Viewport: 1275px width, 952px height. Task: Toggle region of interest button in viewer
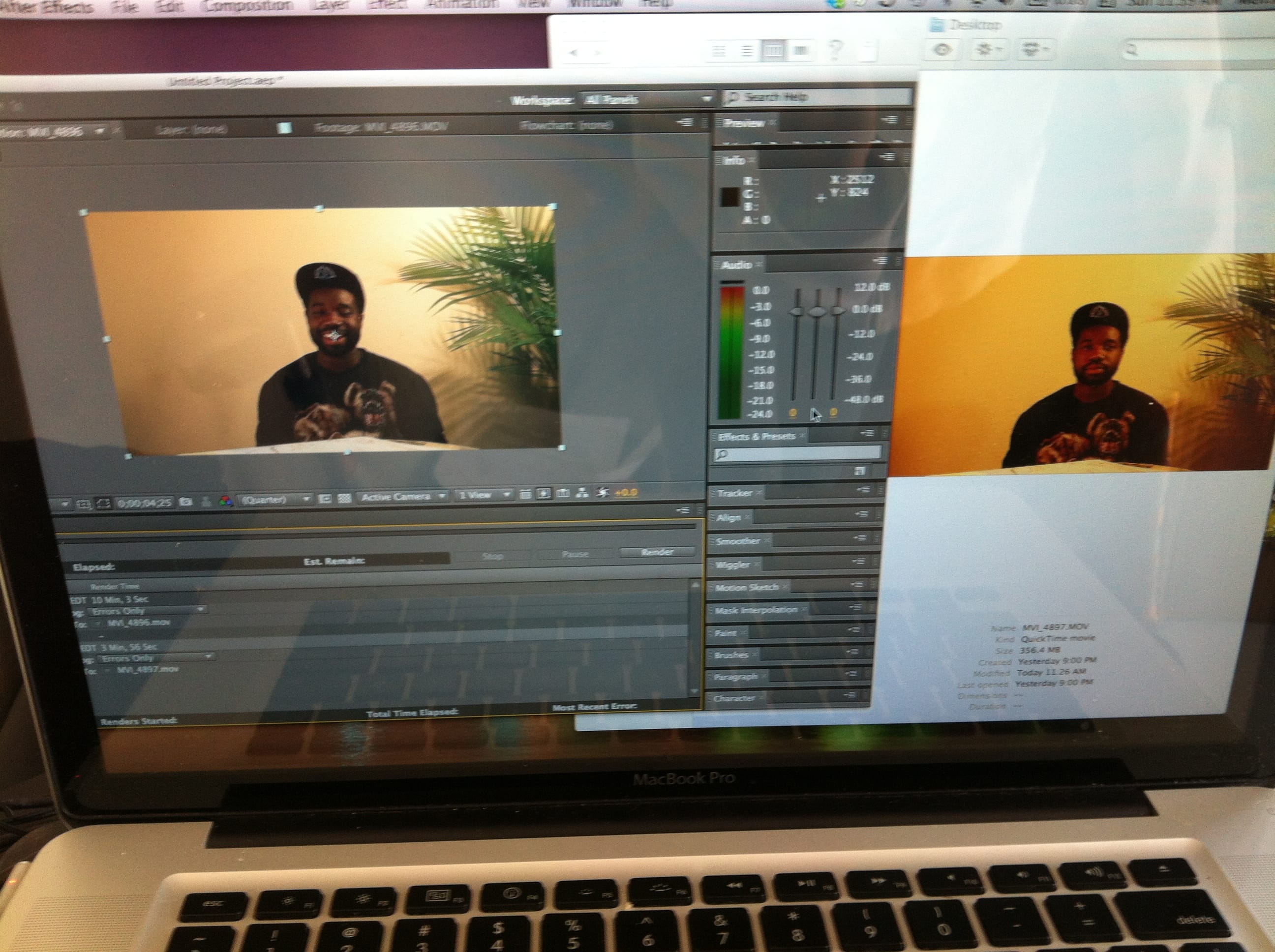click(x=325, y=499)
